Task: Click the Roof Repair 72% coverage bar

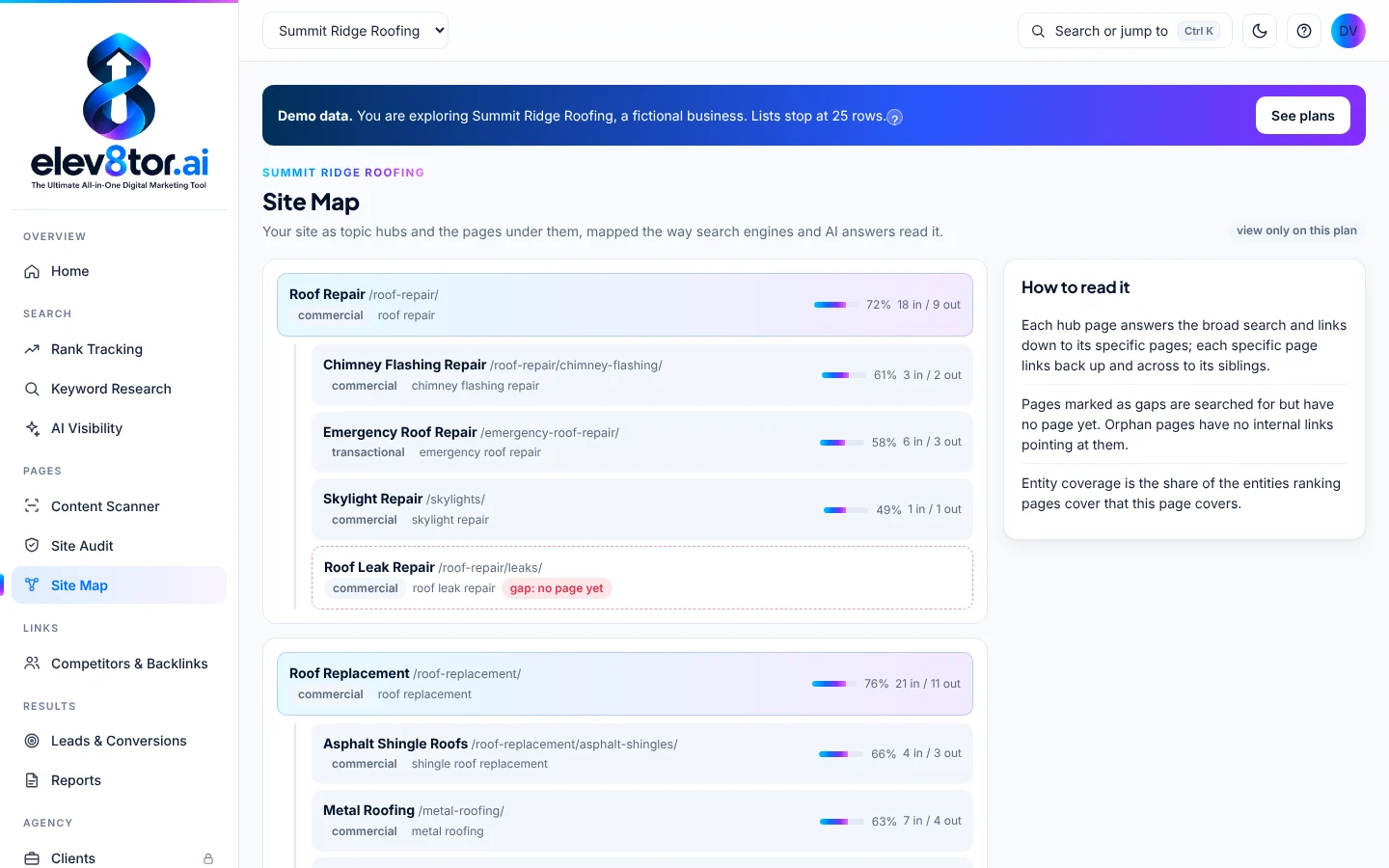Action: [836, 305]
